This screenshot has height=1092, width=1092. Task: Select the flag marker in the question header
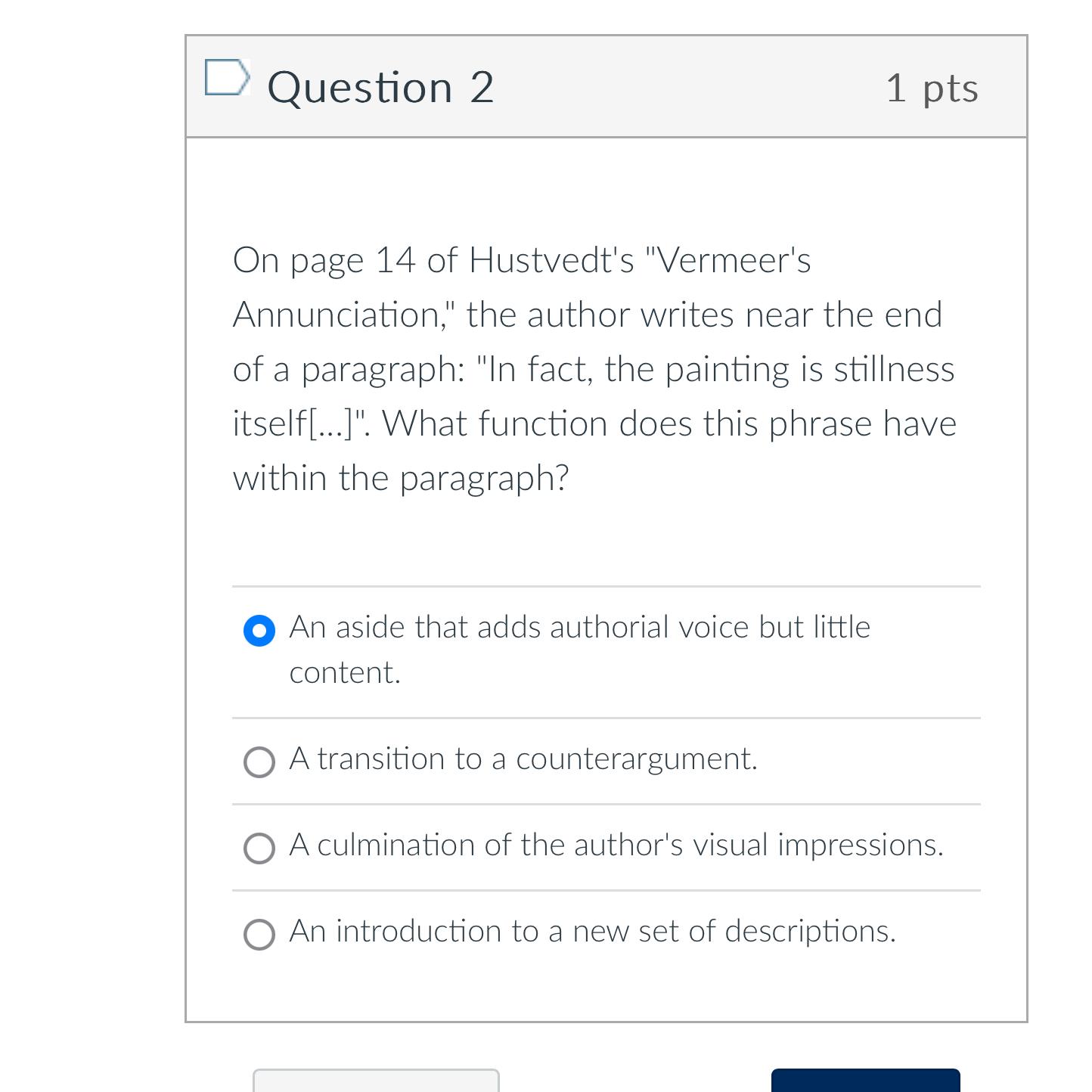[226, 77]
